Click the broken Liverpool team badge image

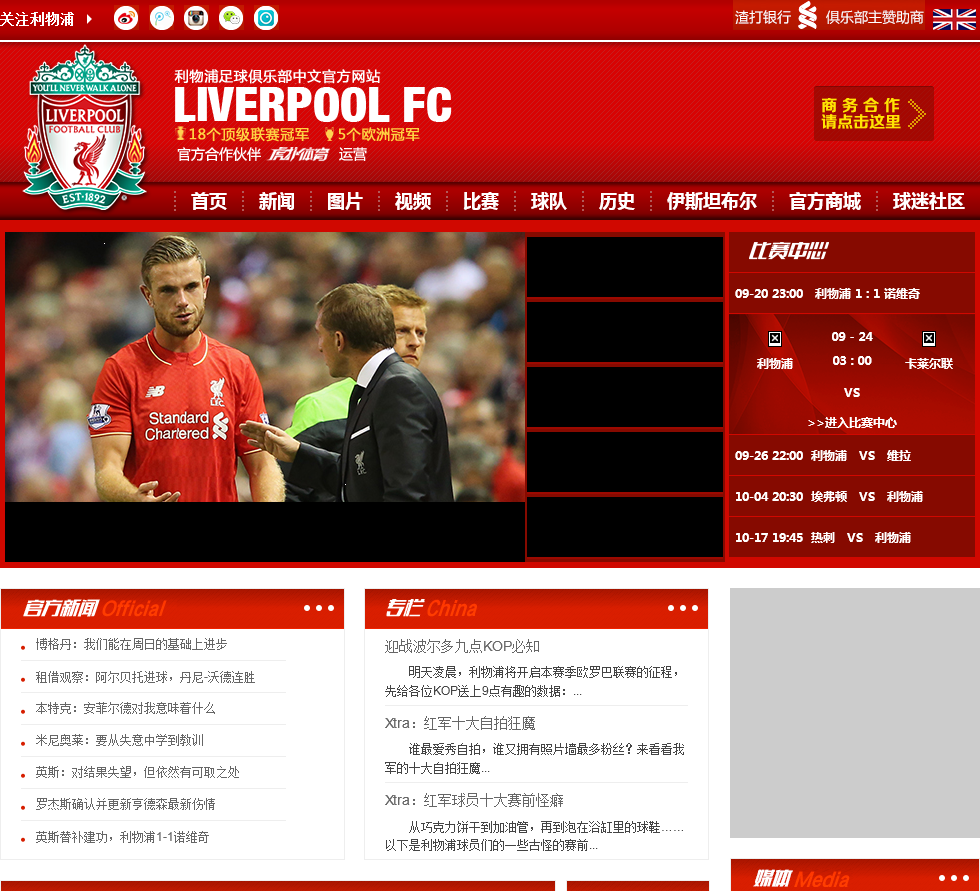(775, 339)
